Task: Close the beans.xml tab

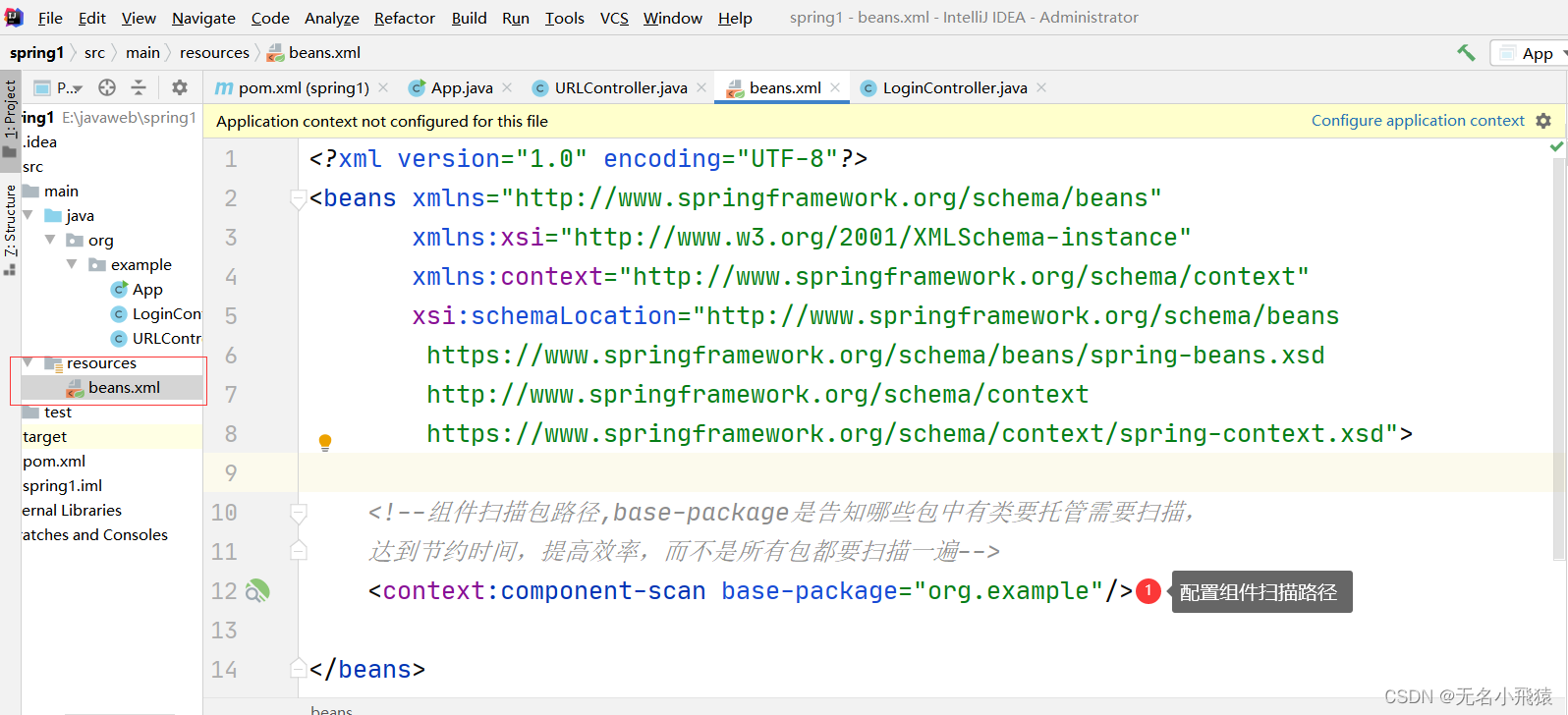Action: [835, 87]
